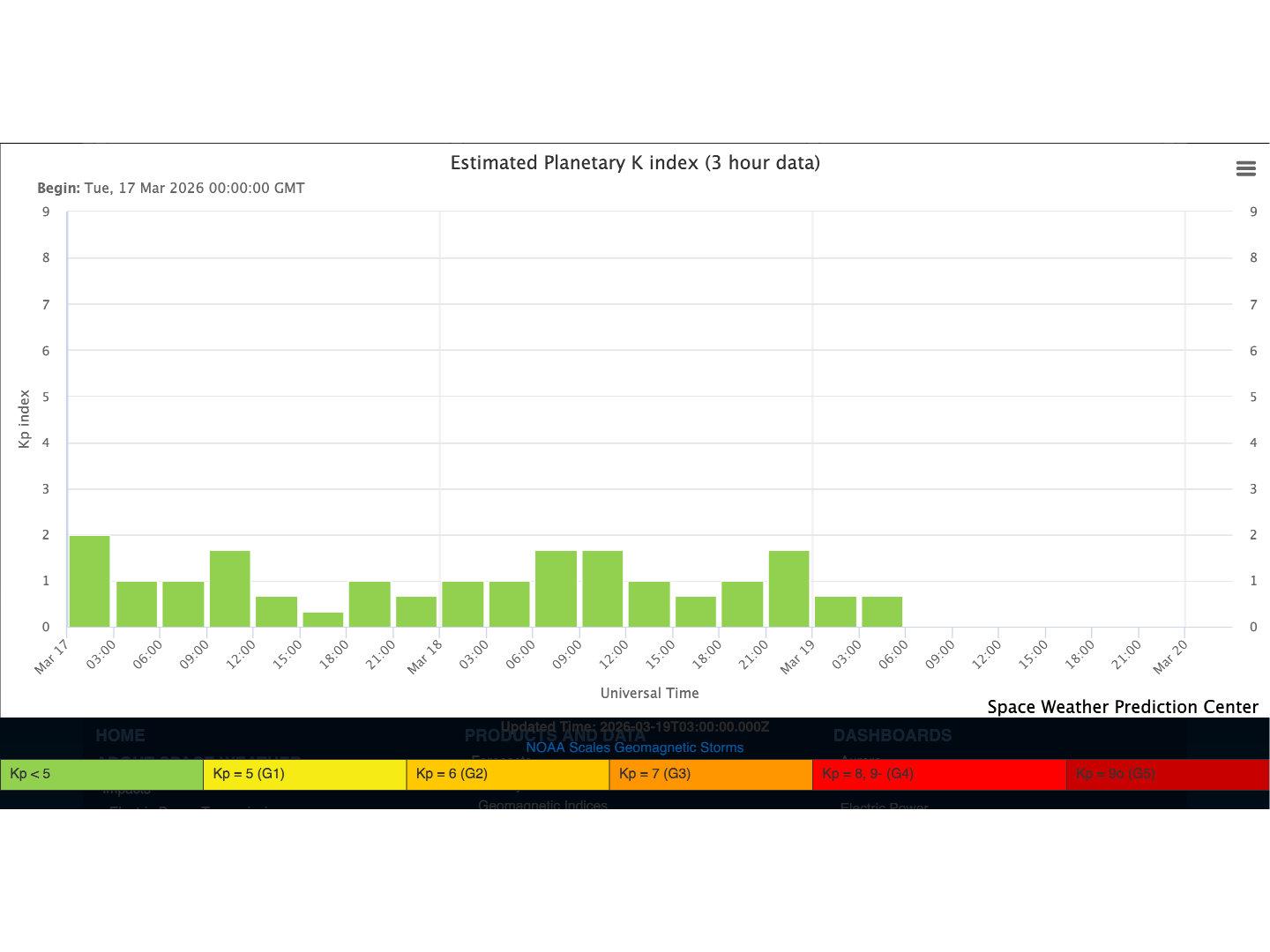Click the orange Kp = 7 (G3) box
The width and height of the screenshot is (1270, 952).
(710, 774)
